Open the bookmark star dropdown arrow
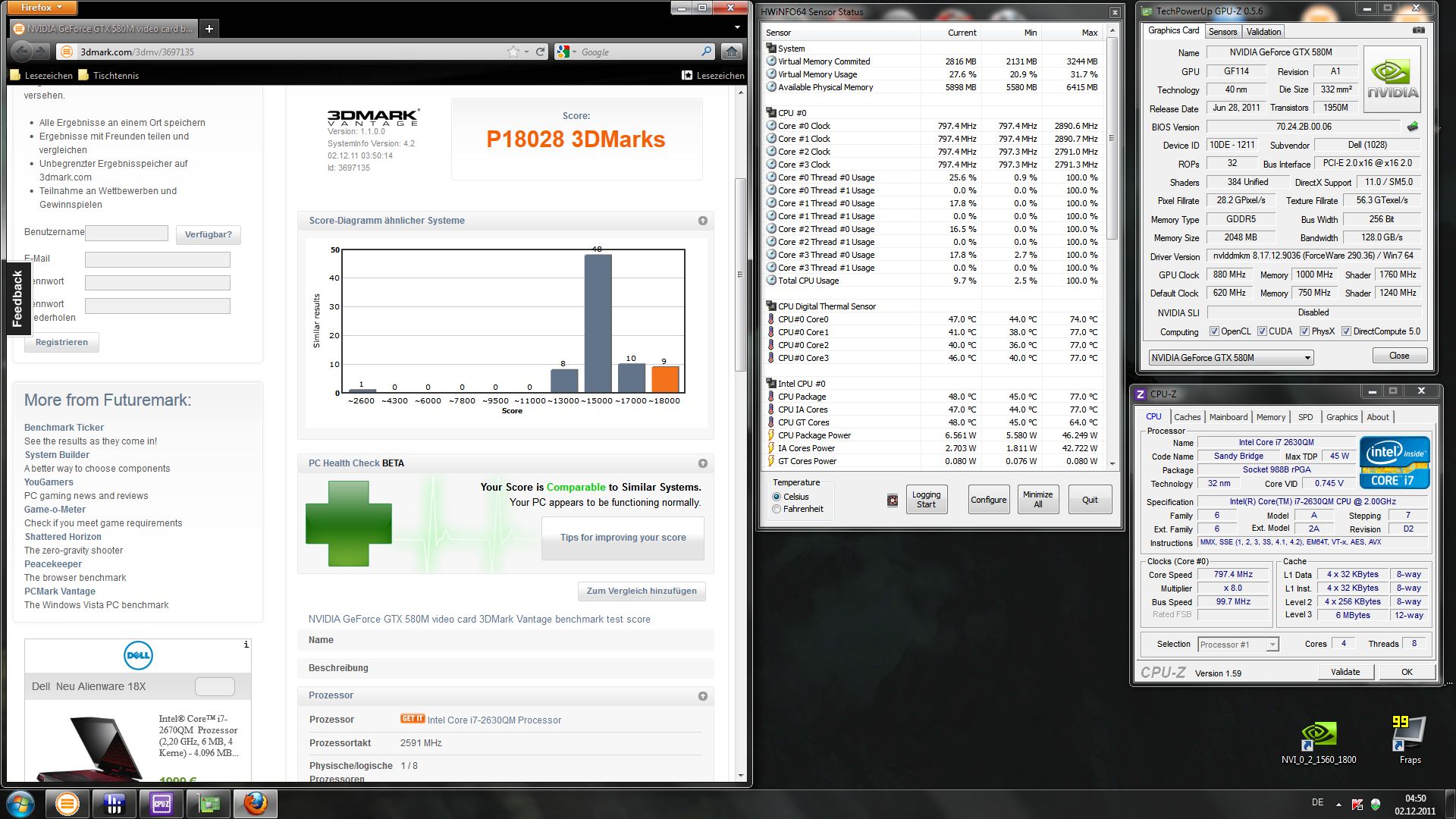This screenshot has height=819, width=1456. pos(526,52)
